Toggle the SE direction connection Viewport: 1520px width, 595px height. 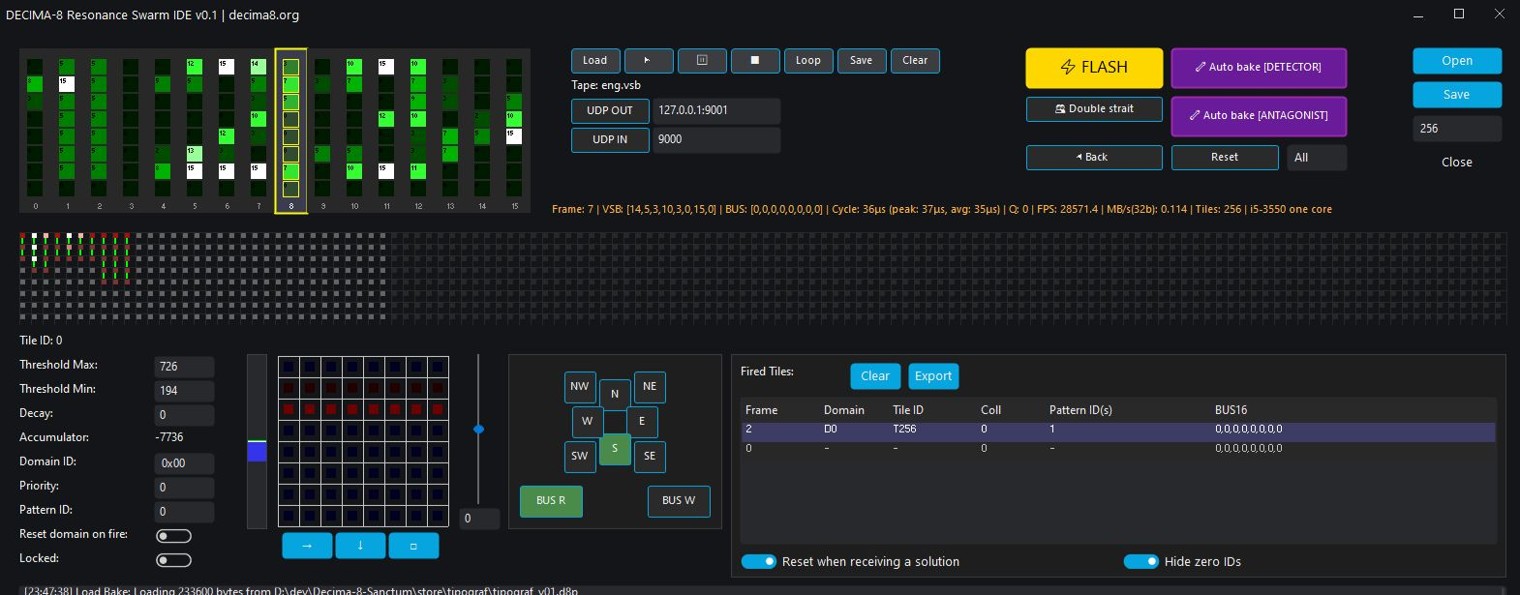point(650,456)
